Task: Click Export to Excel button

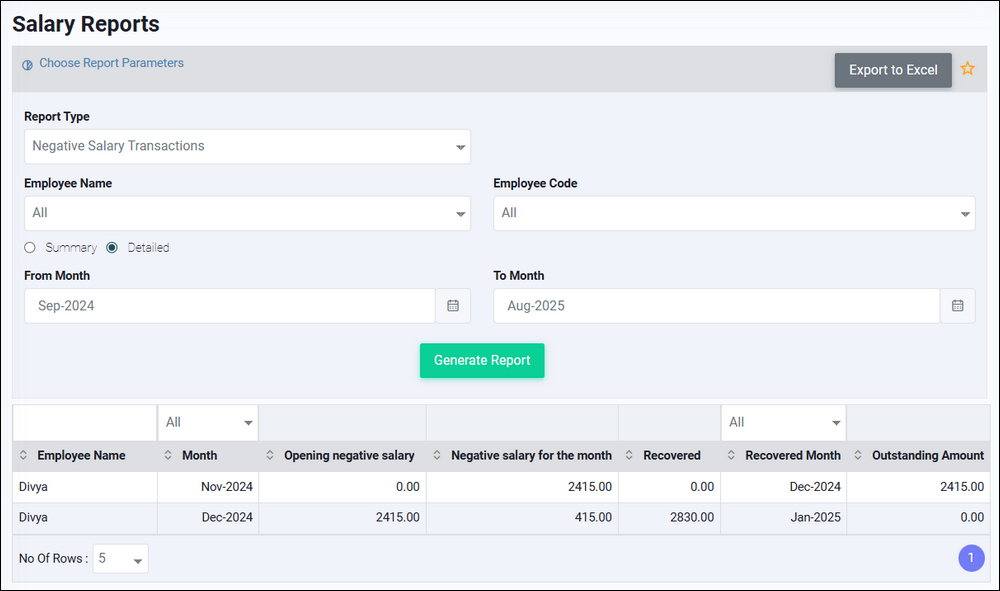Action: pyautogui.click(x=893, y=70)
